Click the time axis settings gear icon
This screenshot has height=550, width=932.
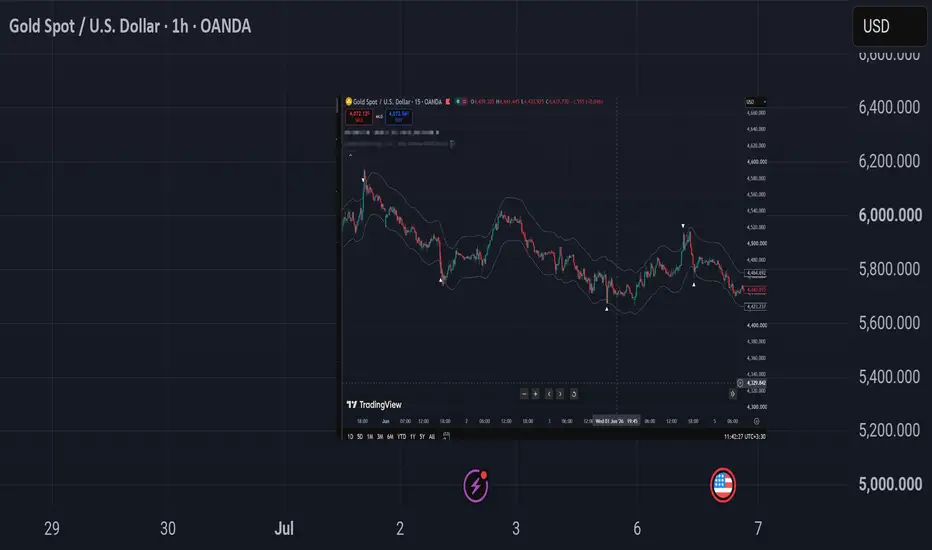757,421
